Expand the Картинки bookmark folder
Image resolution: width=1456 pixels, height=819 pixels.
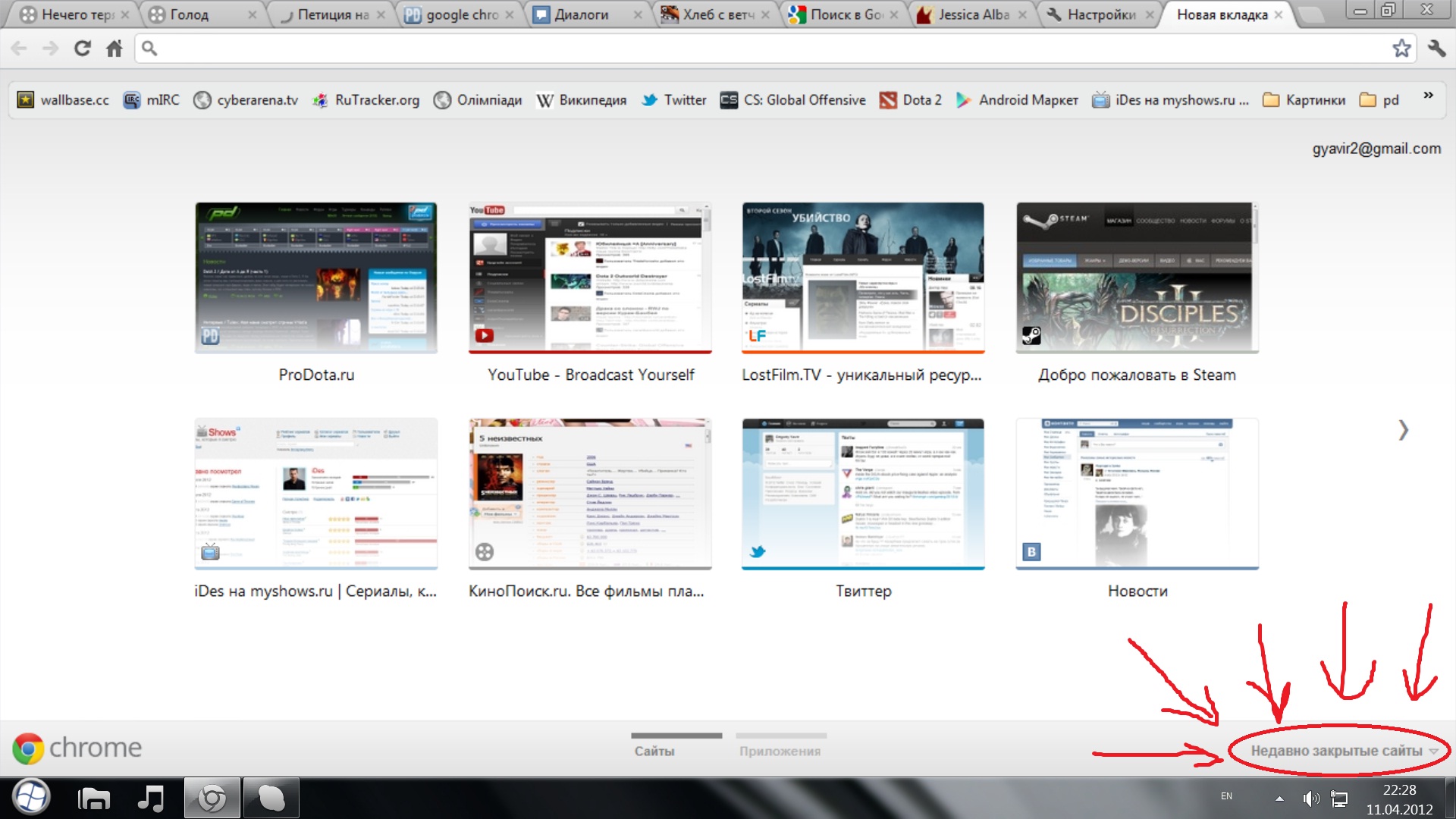[1304, 100]
